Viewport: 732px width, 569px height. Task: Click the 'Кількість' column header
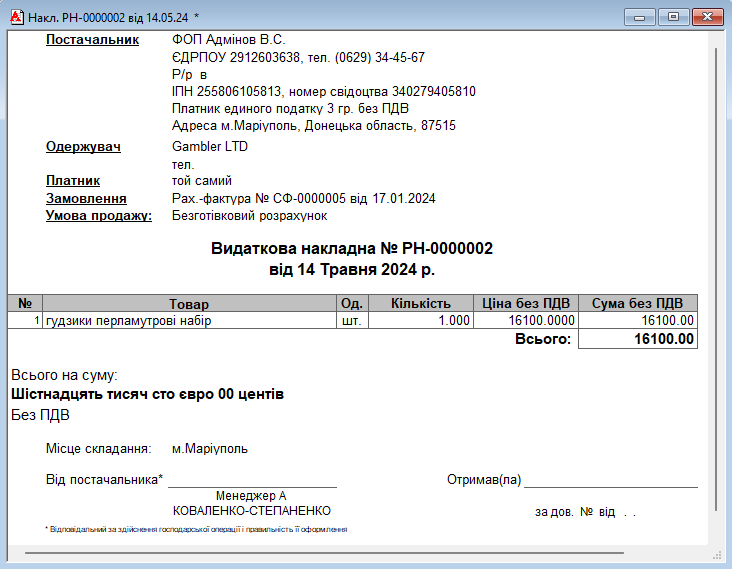[x=421, y=304]
